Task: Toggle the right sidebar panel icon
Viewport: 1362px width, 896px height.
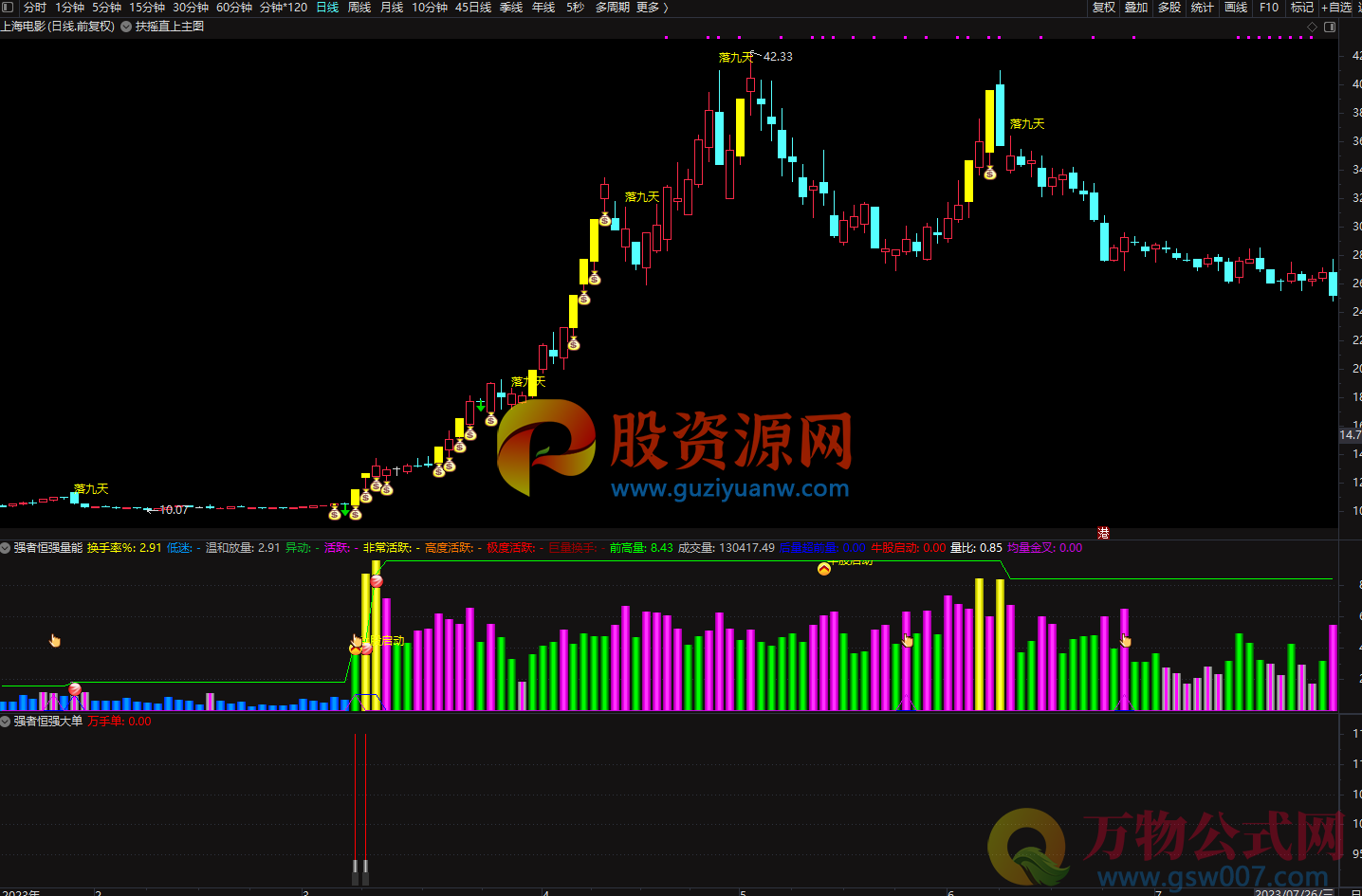Action: (1330, 27)
